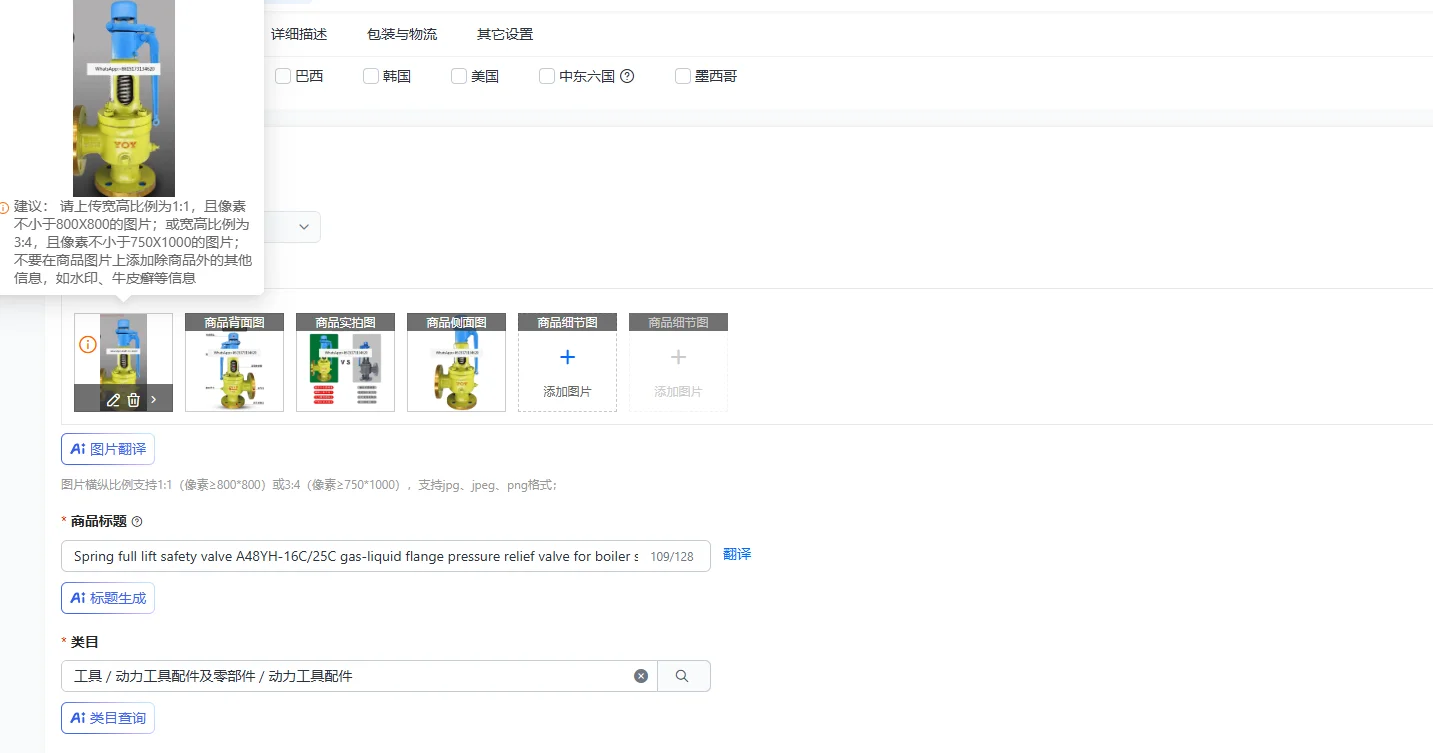Image resolution: width=1433 pixels, height=753 pixels.
Task: Click the large valve preview in the tooltip
Action: coord(124,98)
